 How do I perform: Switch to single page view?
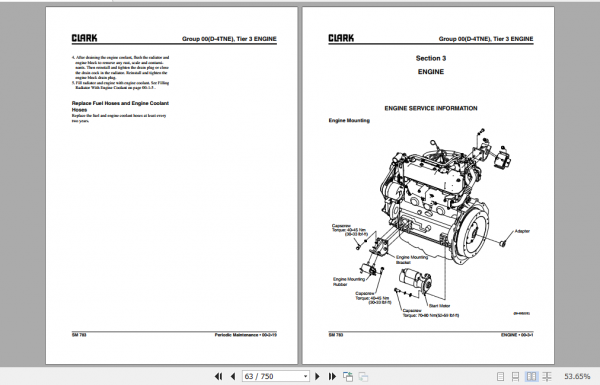[x=500, y=377]
